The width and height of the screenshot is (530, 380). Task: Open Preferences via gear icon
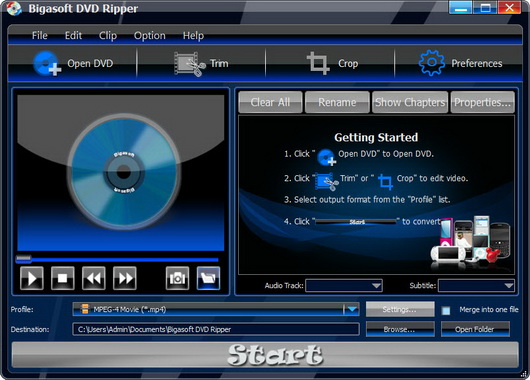coord(432,63)
